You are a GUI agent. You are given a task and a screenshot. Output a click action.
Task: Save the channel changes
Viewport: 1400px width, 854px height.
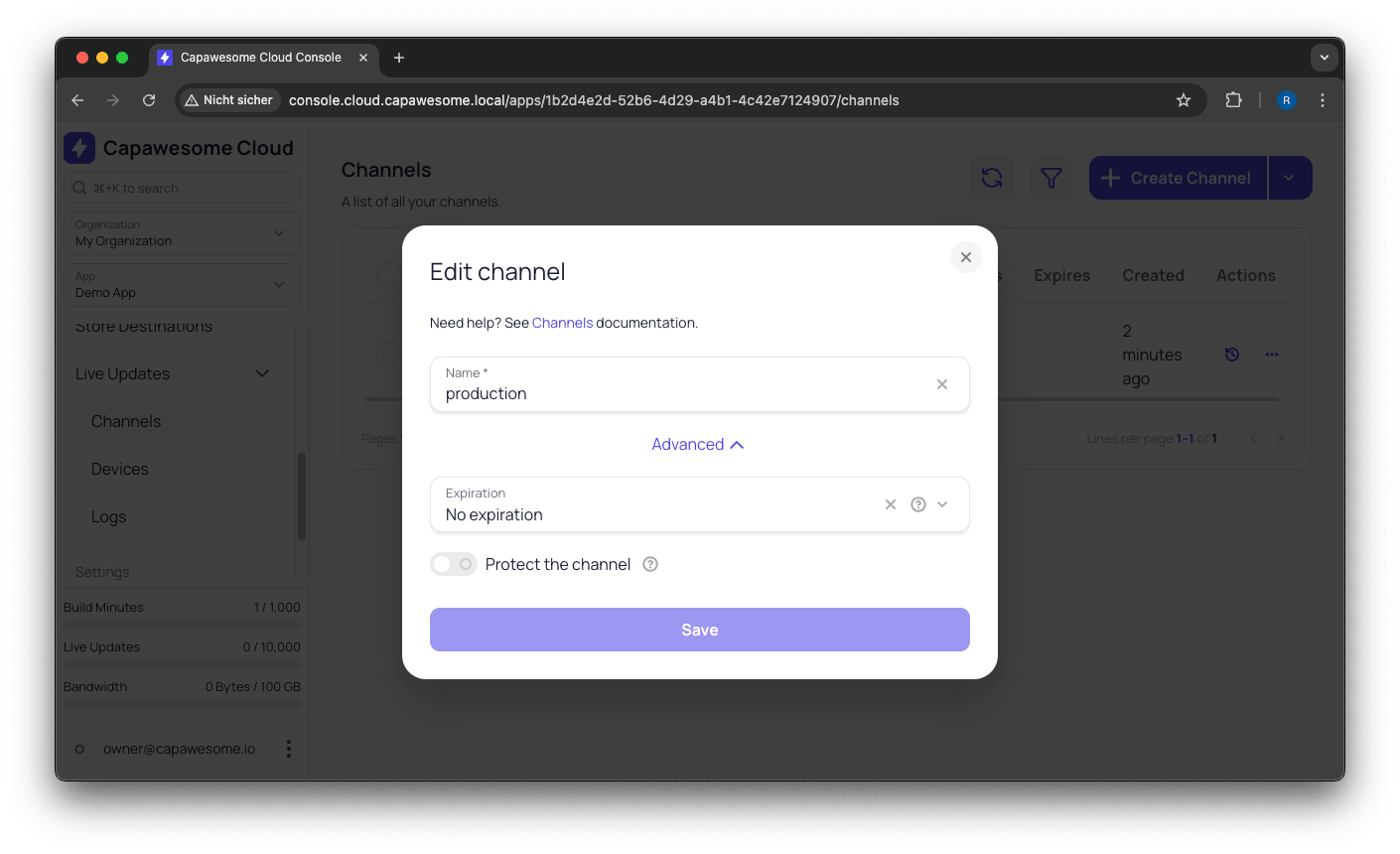tap(699, 629)
